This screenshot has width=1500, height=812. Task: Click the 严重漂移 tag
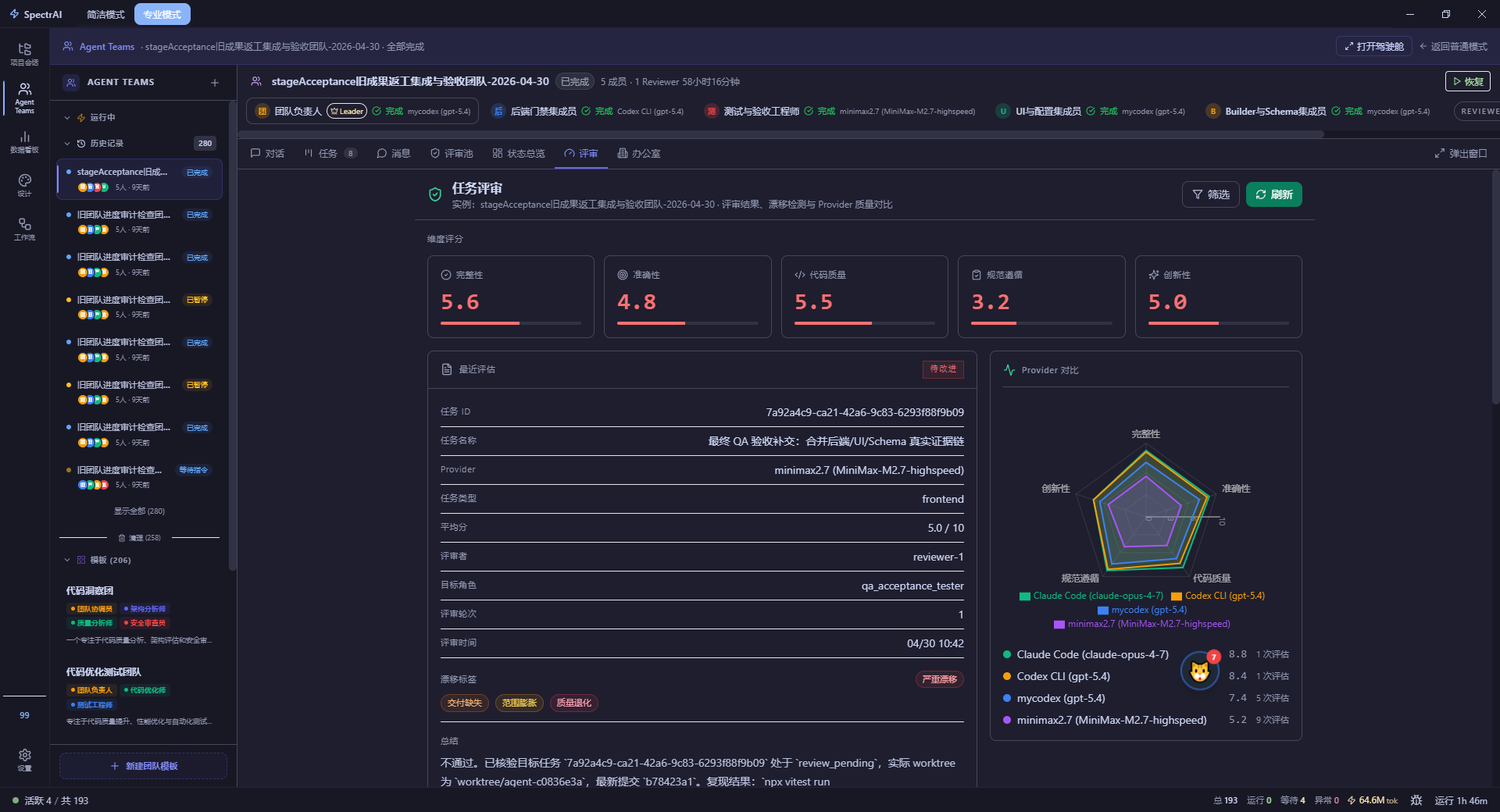(x=939, y=679)
